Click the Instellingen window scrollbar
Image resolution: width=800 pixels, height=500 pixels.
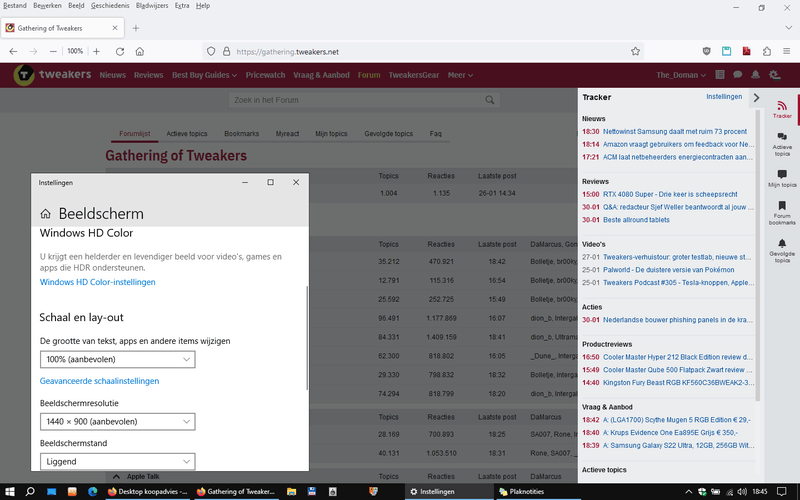[x=307, y=338]
